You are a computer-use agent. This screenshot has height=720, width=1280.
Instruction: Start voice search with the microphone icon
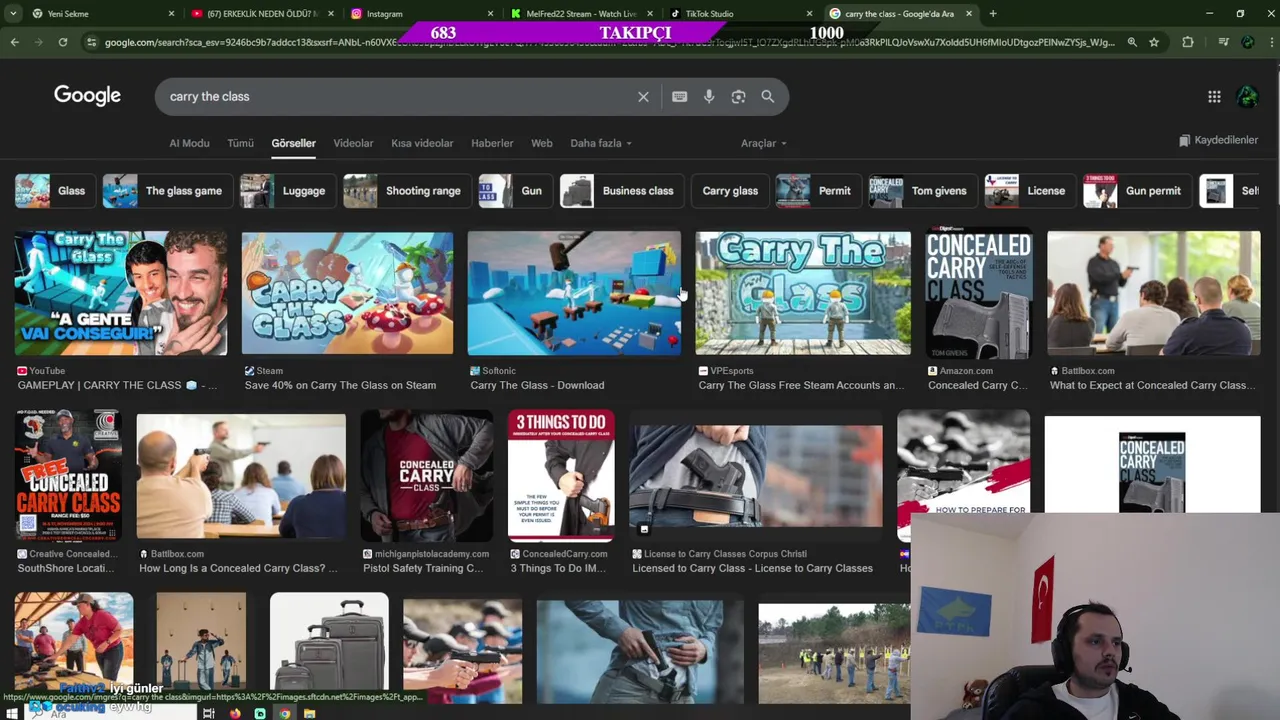coord(709,97)
